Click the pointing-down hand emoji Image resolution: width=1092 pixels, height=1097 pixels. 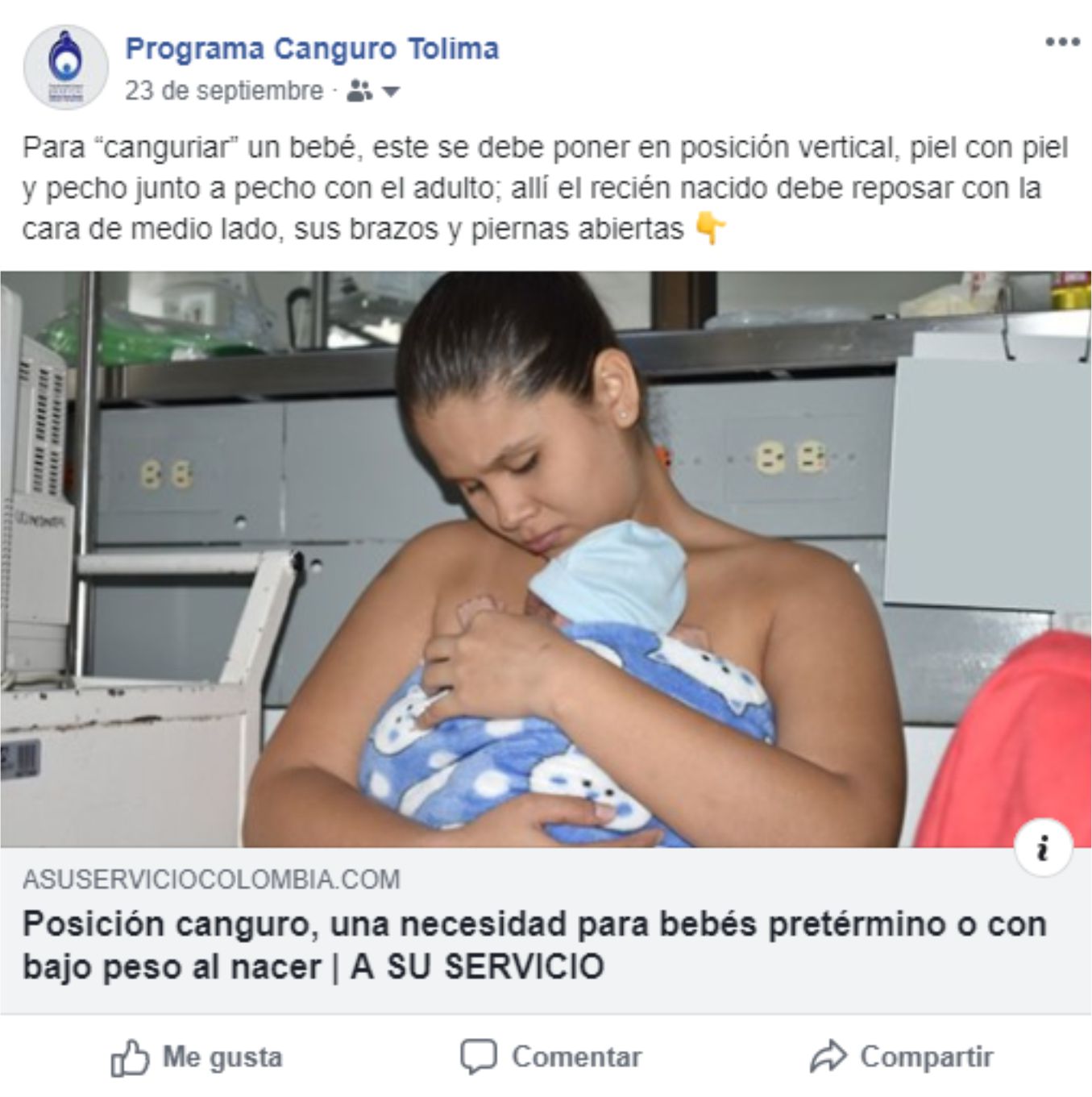pos(710,229)
